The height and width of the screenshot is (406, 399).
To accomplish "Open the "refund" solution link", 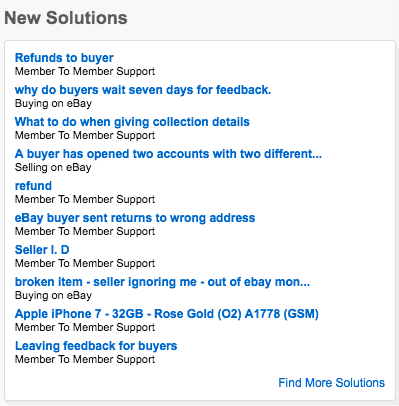I will coord(33,186).
